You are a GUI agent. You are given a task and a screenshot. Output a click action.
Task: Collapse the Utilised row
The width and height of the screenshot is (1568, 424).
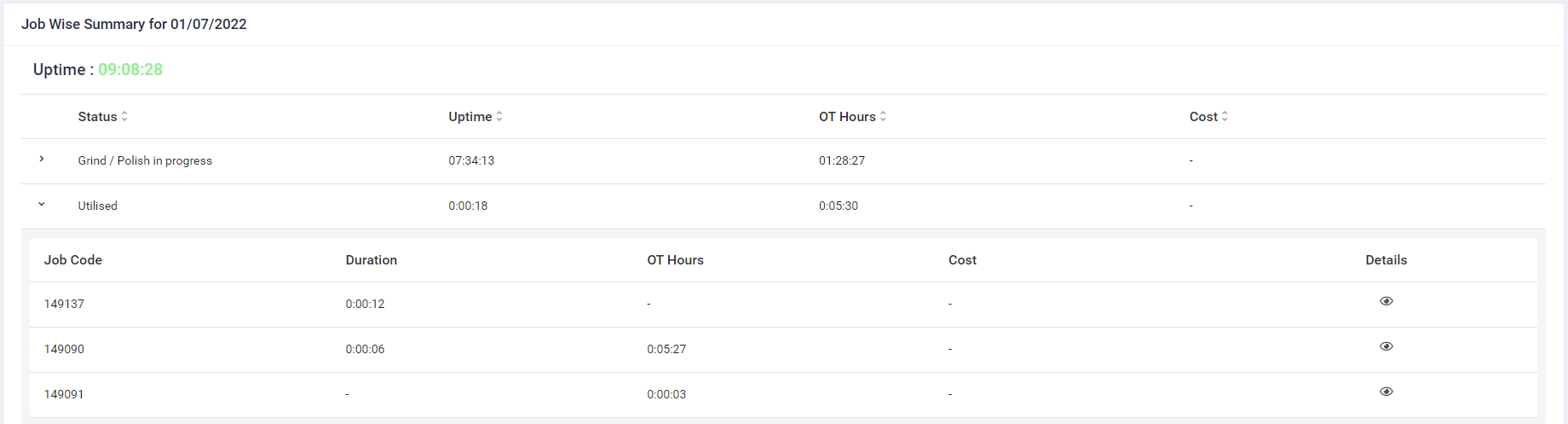(42, 205)
